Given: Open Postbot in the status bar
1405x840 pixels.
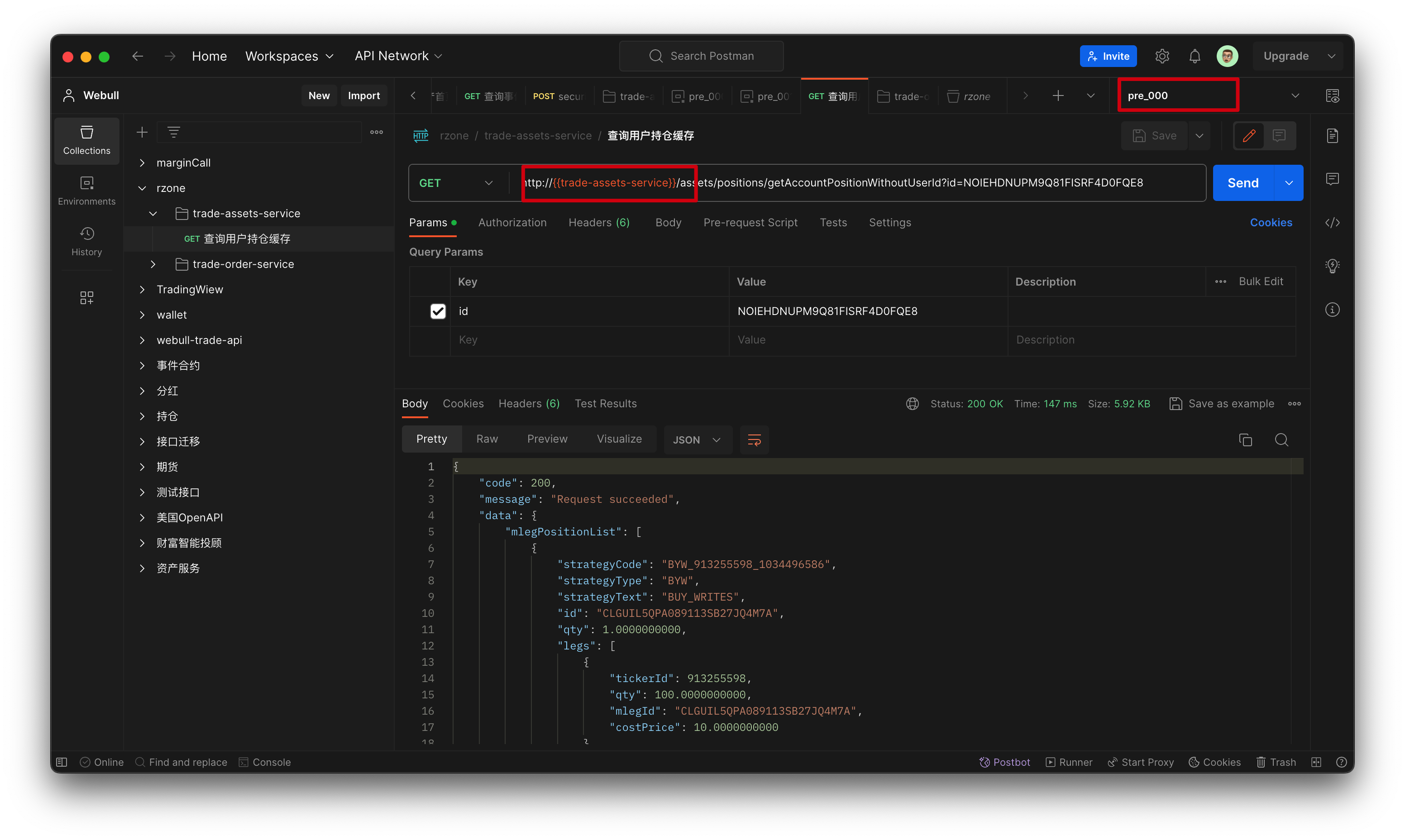Looking at the screenshot, I should (x=1005, y=763).
